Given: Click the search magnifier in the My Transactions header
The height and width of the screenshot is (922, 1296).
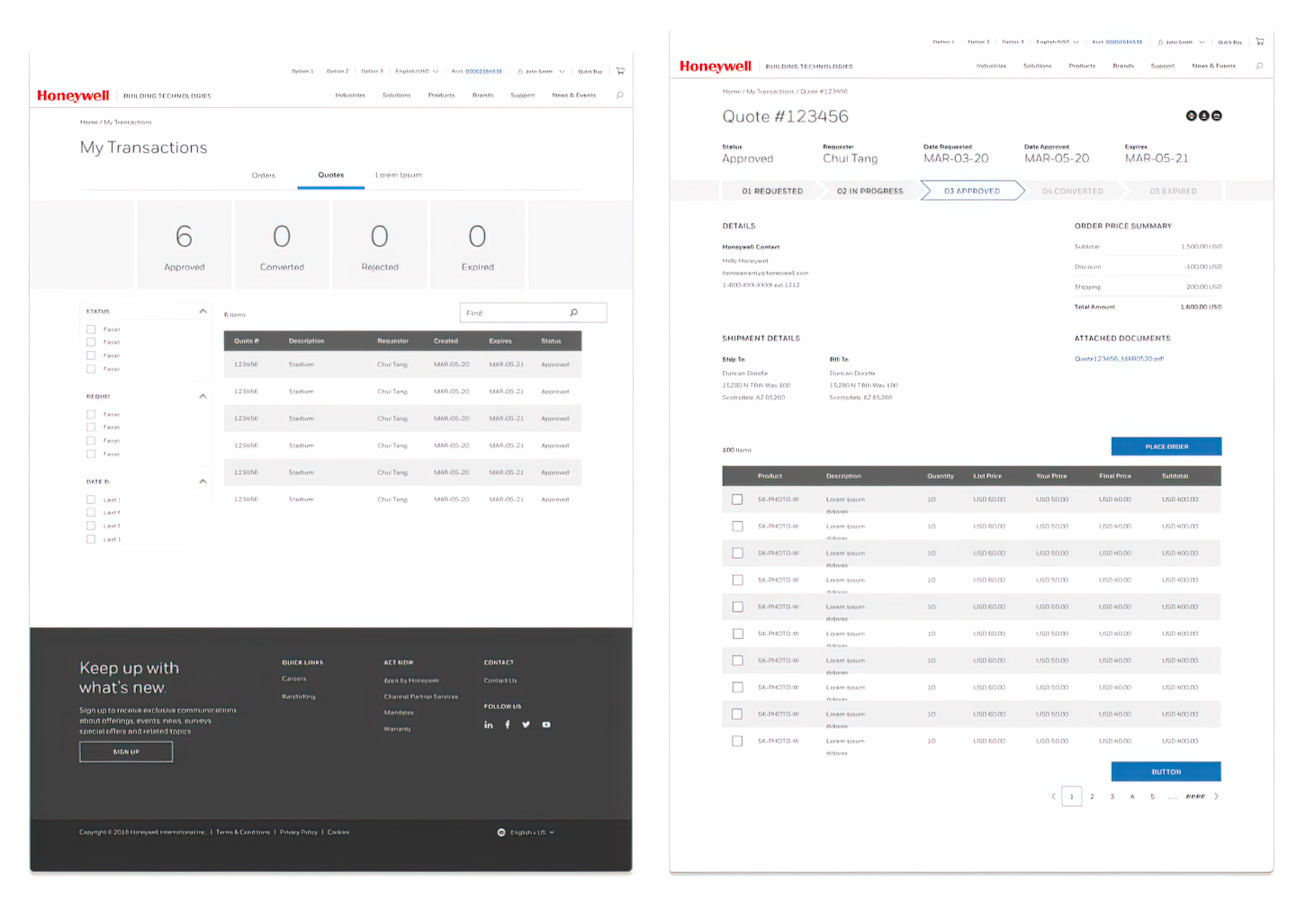Looking at the screenshot, I should [x=619, y=95].
